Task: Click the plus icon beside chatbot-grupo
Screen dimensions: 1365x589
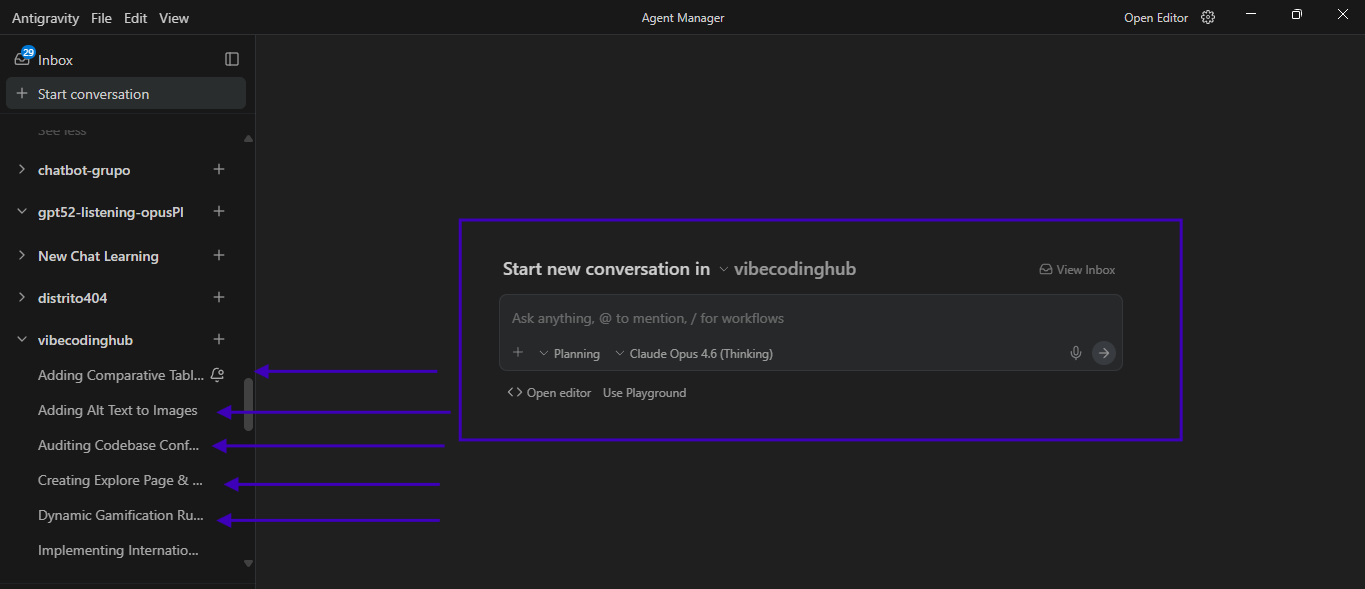Action: click(219, 170)
